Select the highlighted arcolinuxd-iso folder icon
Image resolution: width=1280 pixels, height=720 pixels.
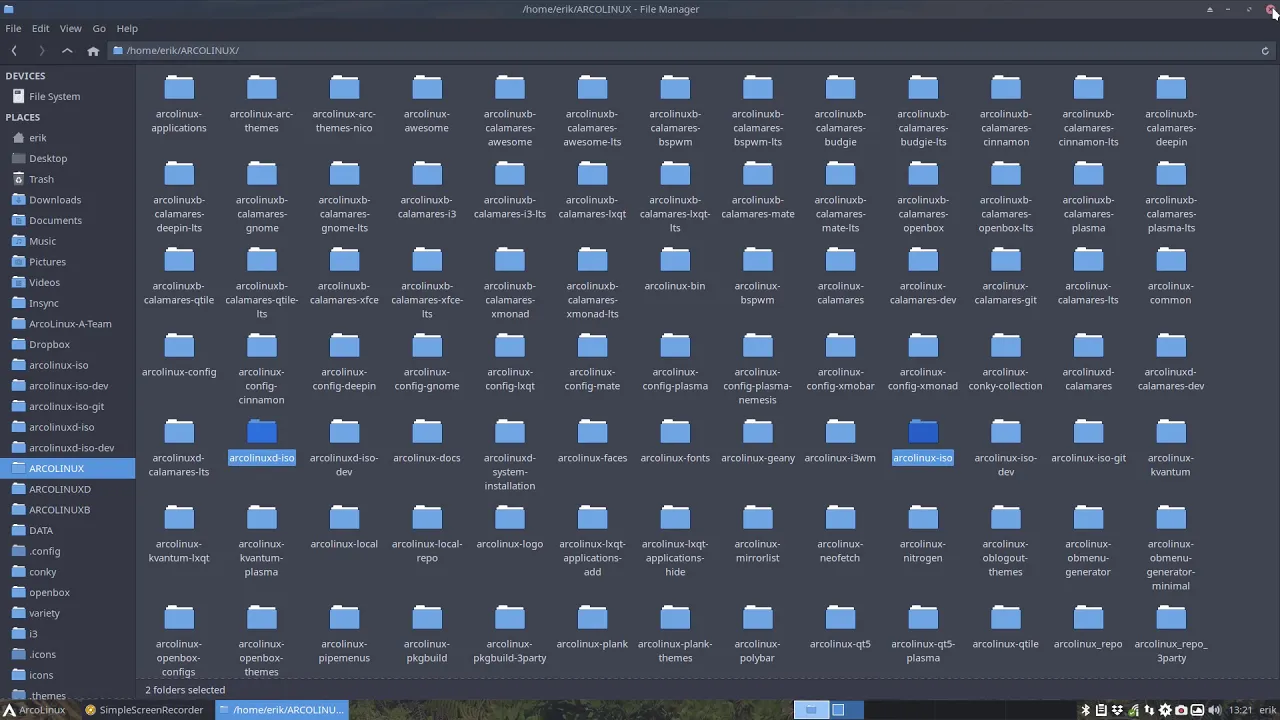point(262,432)
